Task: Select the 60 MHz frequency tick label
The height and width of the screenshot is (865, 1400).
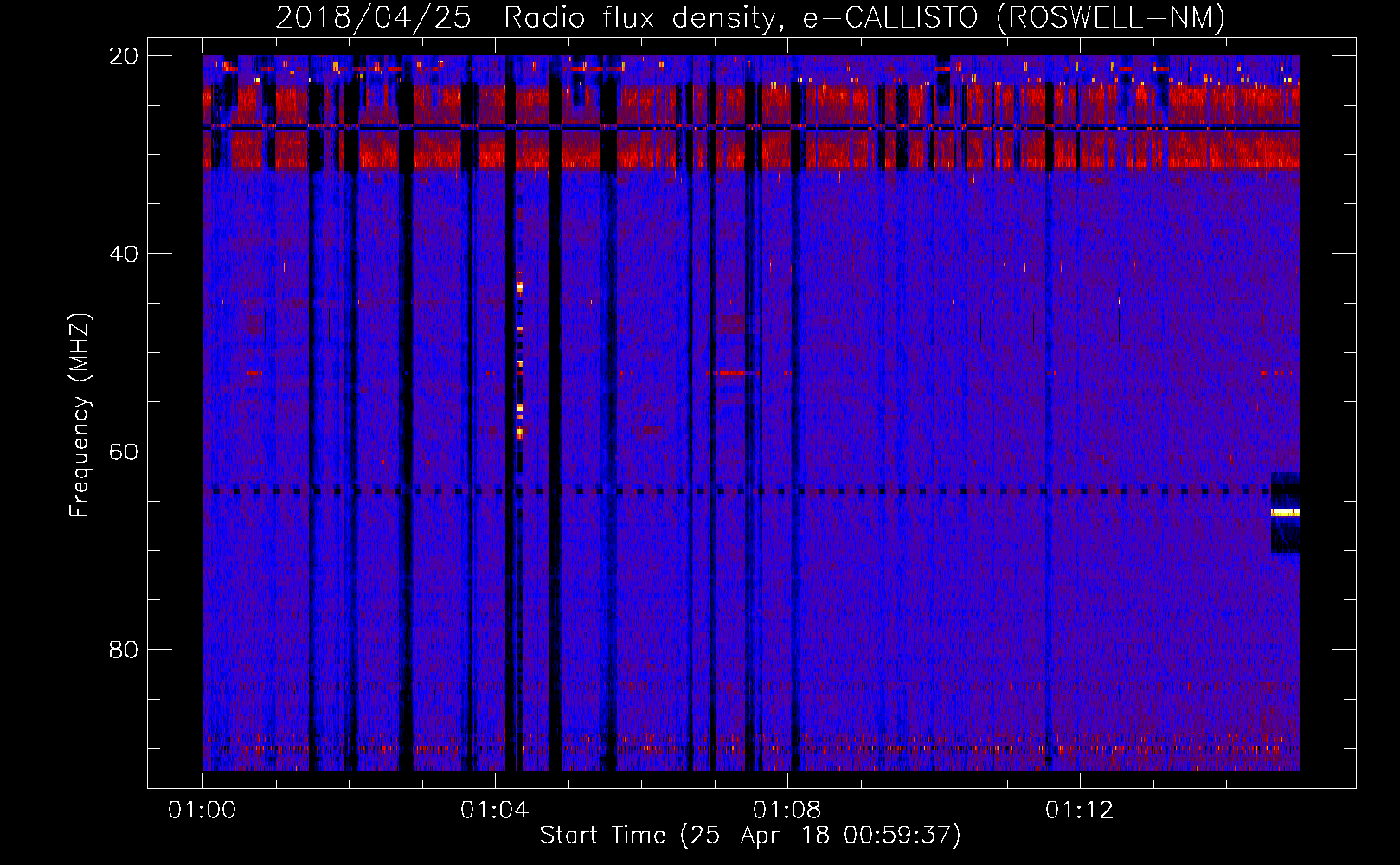Action: pos(123,452)
